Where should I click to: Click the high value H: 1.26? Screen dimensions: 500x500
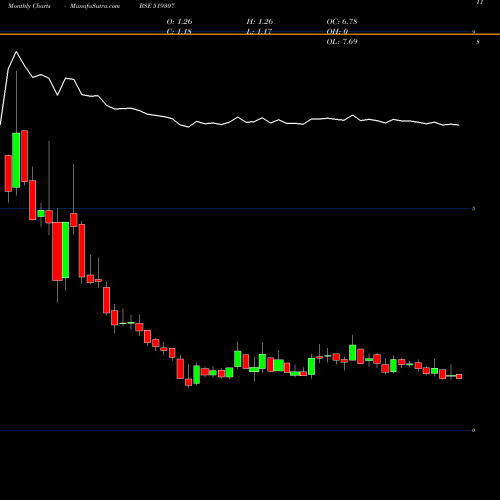pyautogui.click(x=260, y=21)
